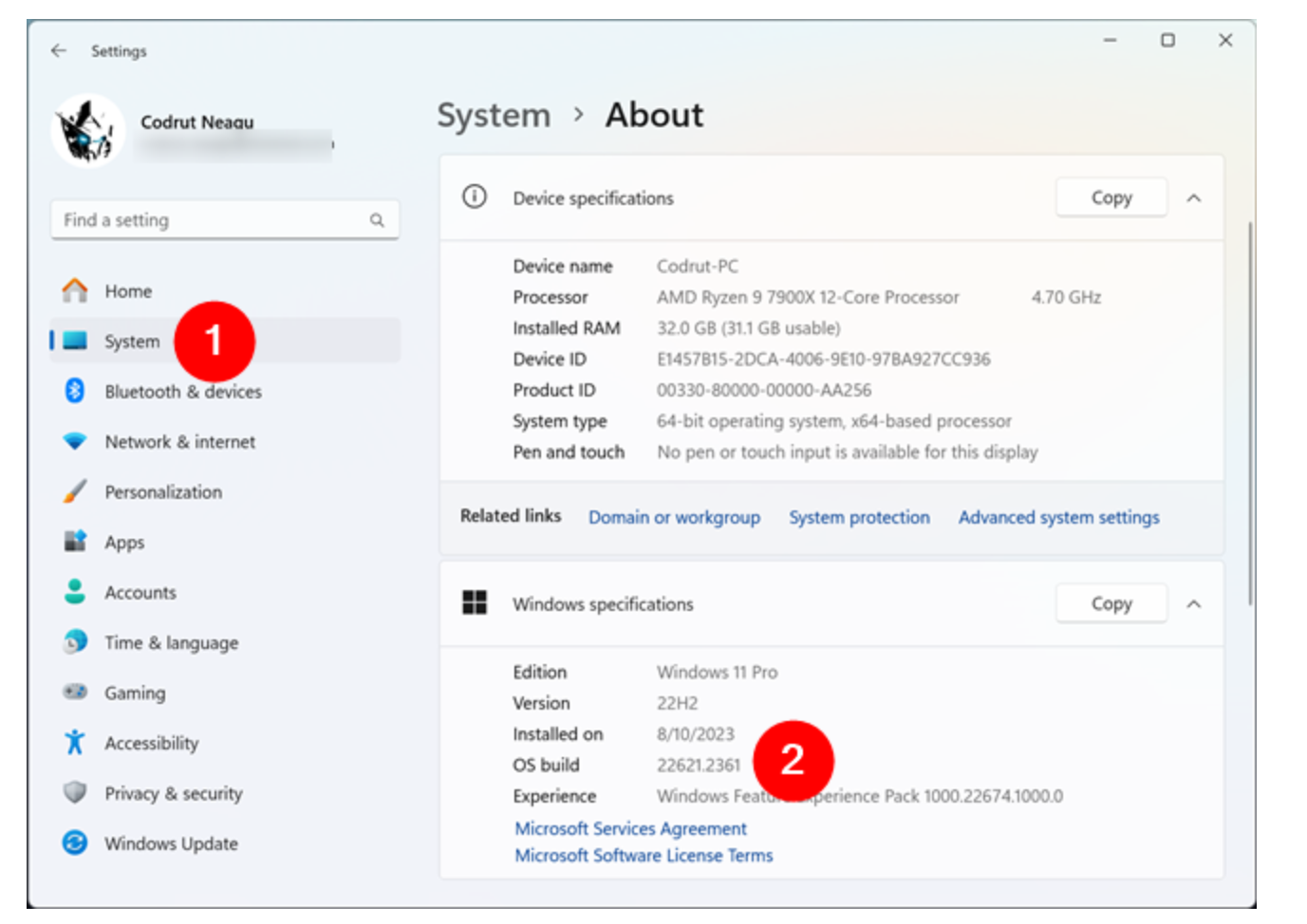Click the System breadcrumb in the header
This screenshot has width=1307, height=924.
point(494,115)
